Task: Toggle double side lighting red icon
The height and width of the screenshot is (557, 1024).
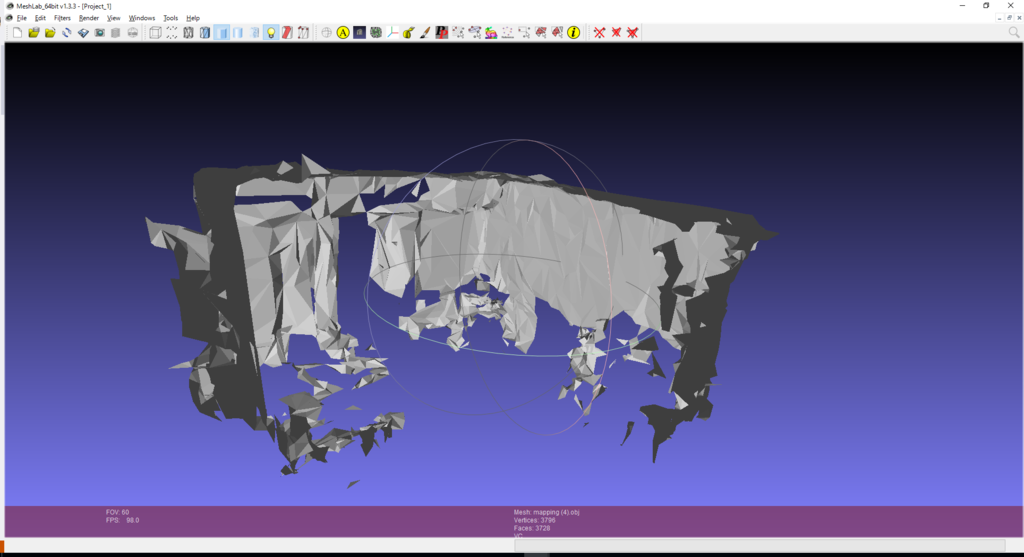Action: click(x=287, y=33)
